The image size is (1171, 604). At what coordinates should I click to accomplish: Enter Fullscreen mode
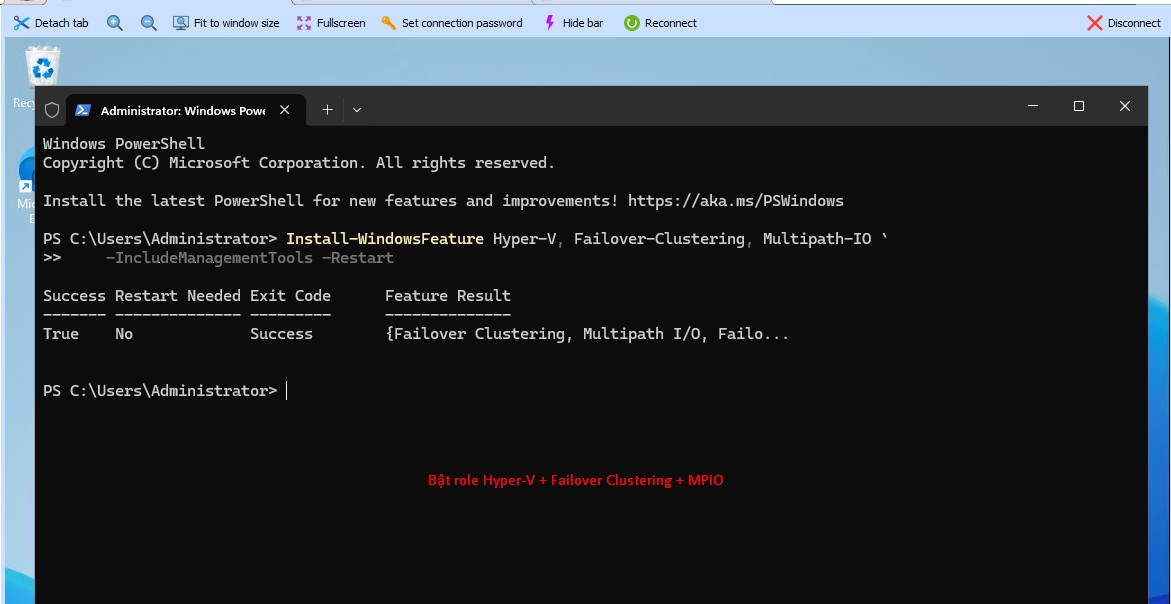click(x=331, y=23)
